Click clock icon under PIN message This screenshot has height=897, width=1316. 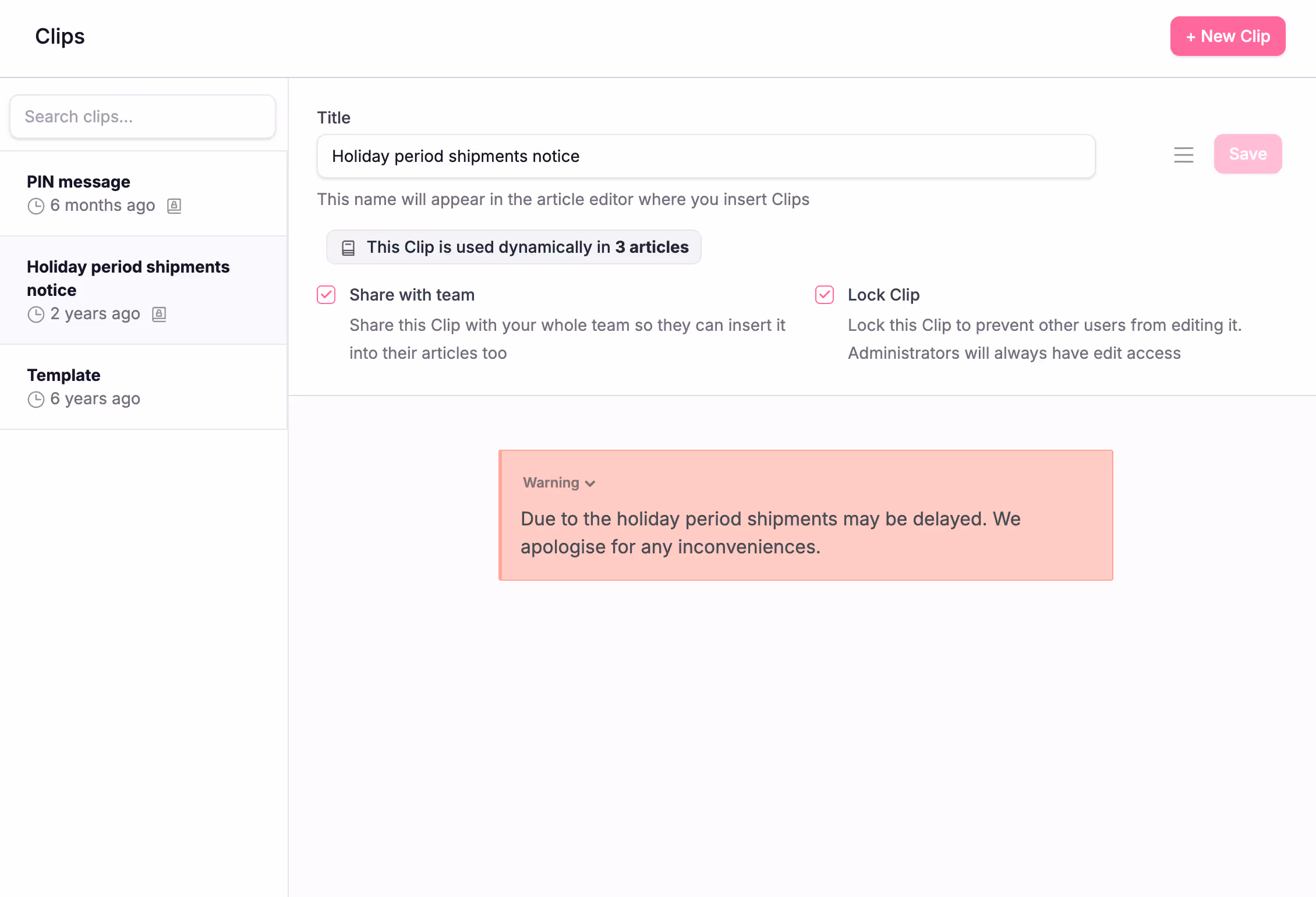pos(36,206)
